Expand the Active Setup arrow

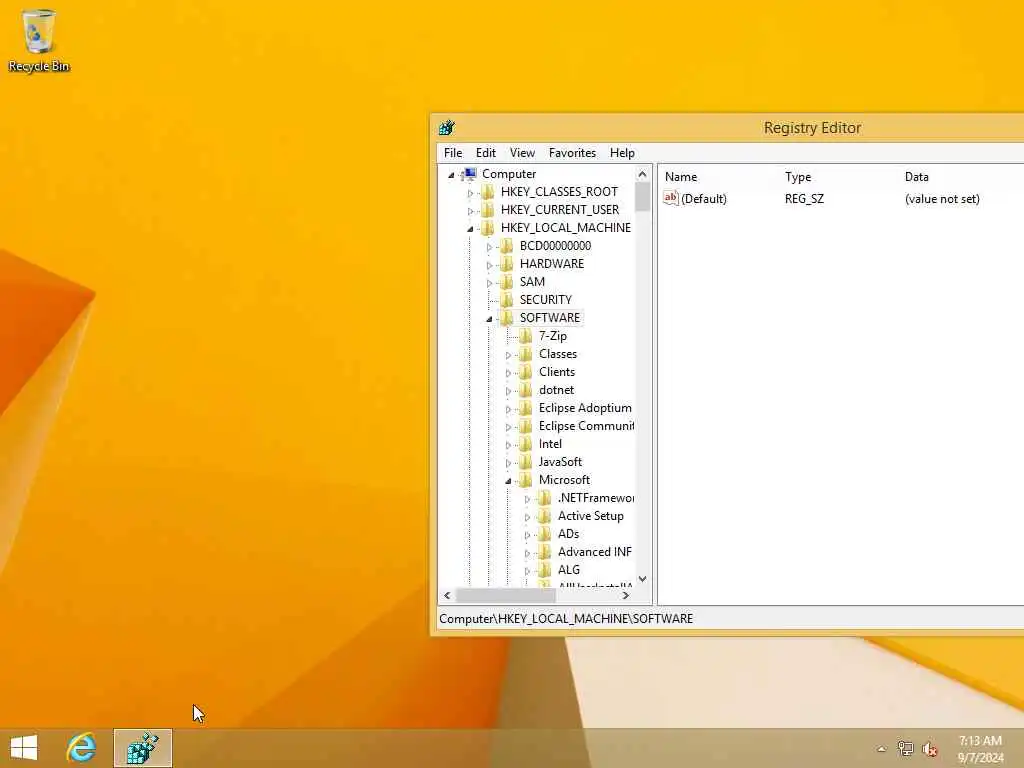(x=527, y=517)
